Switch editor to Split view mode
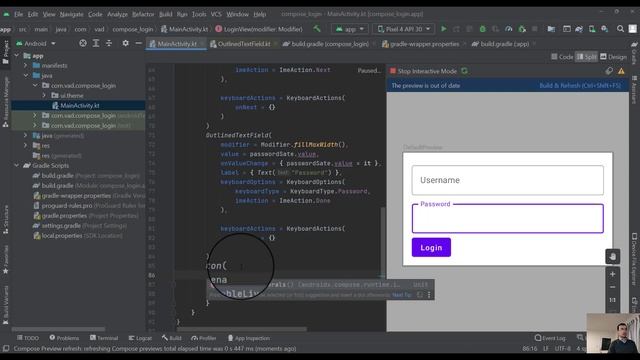This screenshot has width=640, height=360. (x=586, y=57)
